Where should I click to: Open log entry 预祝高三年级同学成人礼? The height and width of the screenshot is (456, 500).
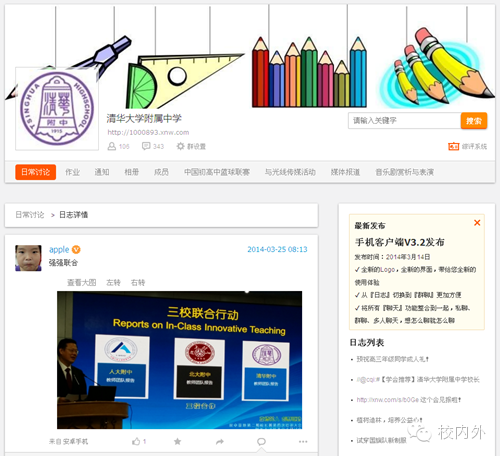tap(392, 359)
